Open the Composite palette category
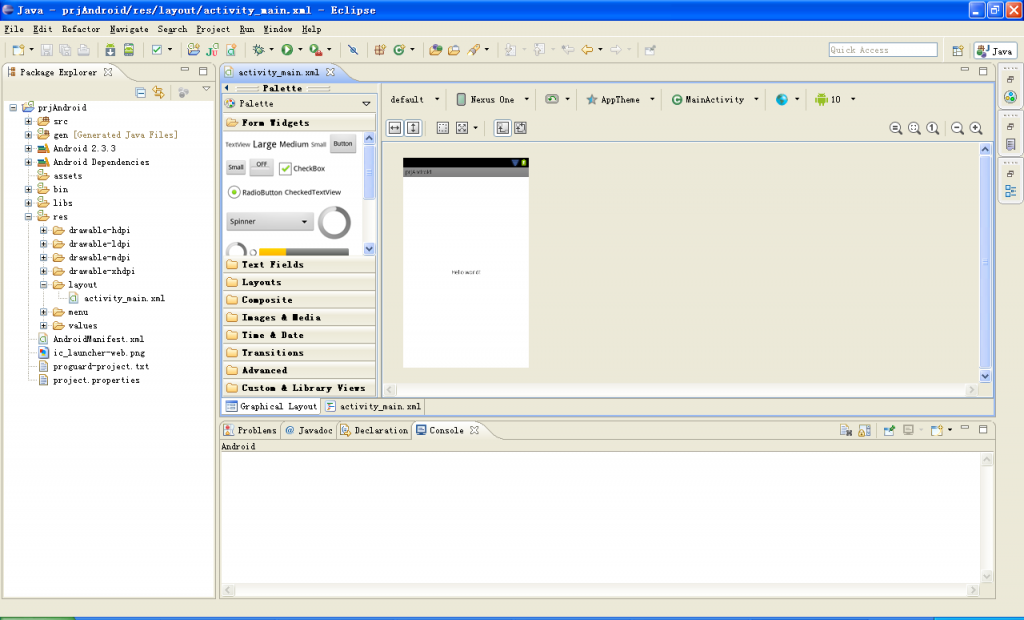The image size is (1024, 620). pyautogui.click(x=299, y=300)
